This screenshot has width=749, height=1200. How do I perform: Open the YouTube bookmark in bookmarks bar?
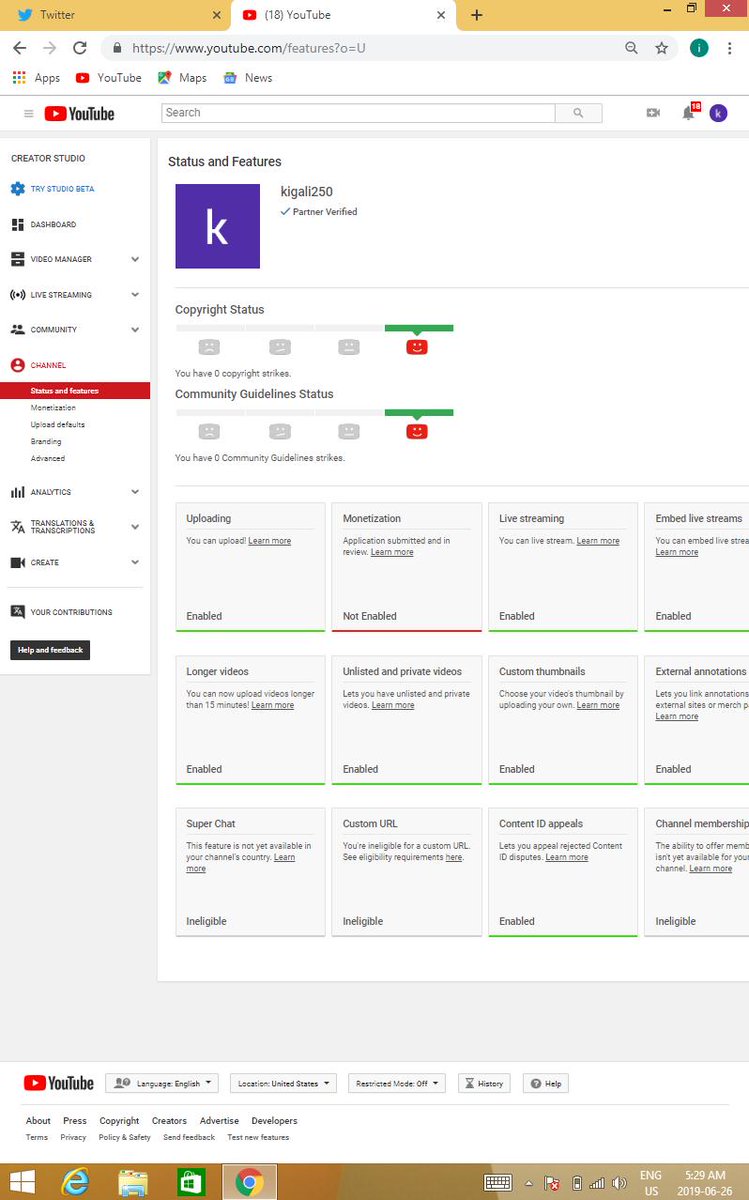click(x=108, y=78)
